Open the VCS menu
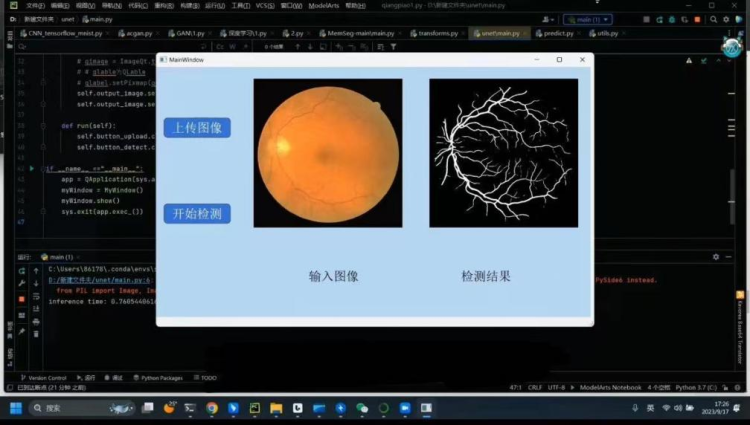This screenshot has height=425, width=750. [265, 5]
